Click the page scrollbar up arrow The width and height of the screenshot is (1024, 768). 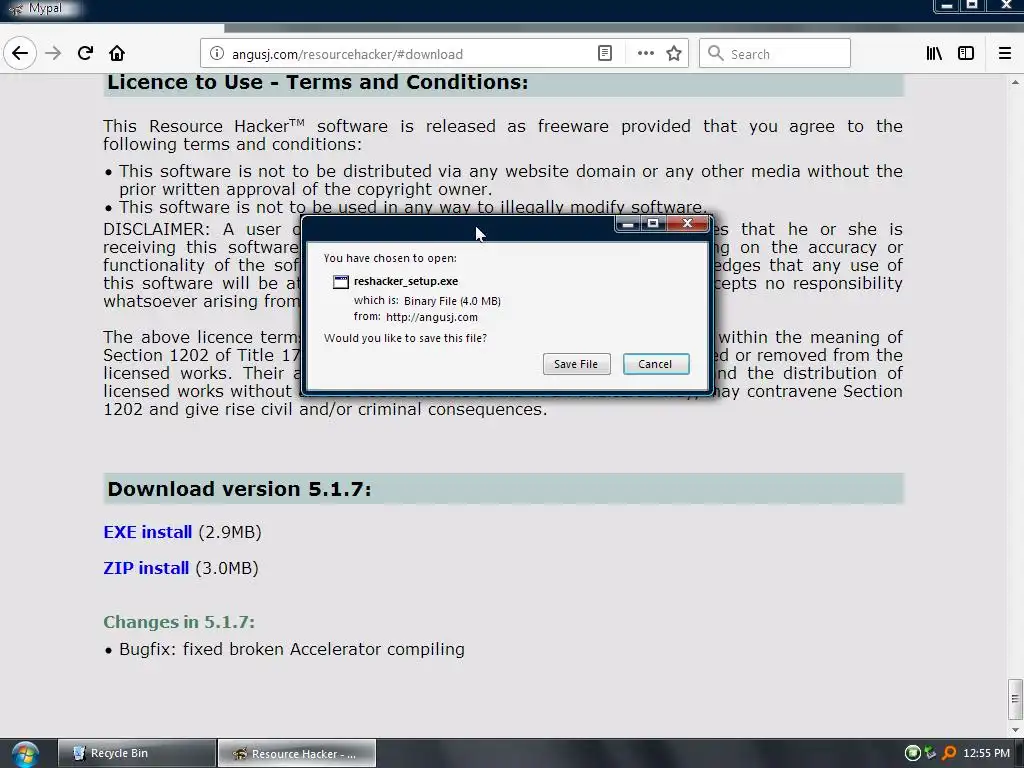[1015, 82]
